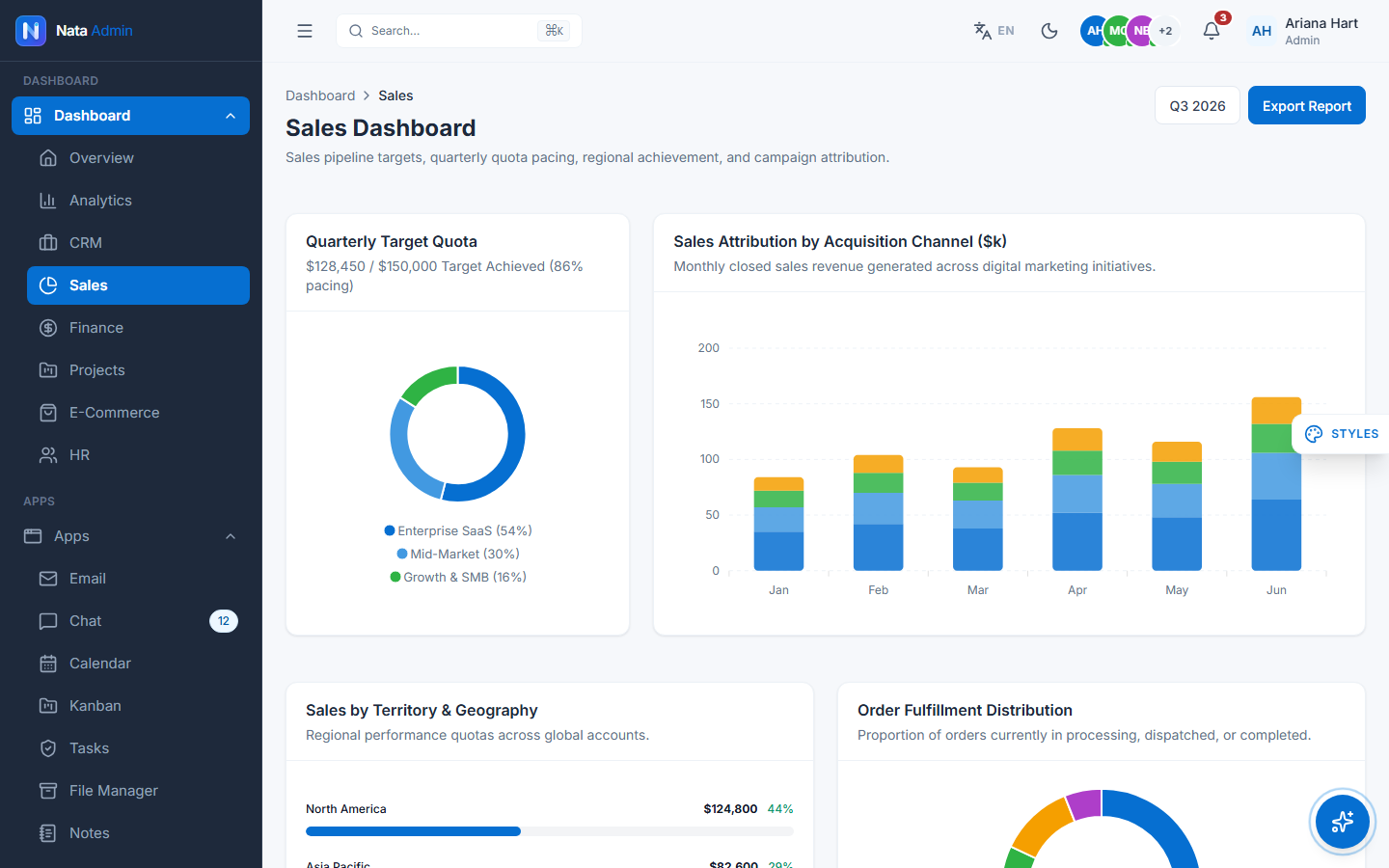Viewport: 1389px width, 868px height.
Task: Open the floating AI sparkle assistant button
Action: (1343, 822)
